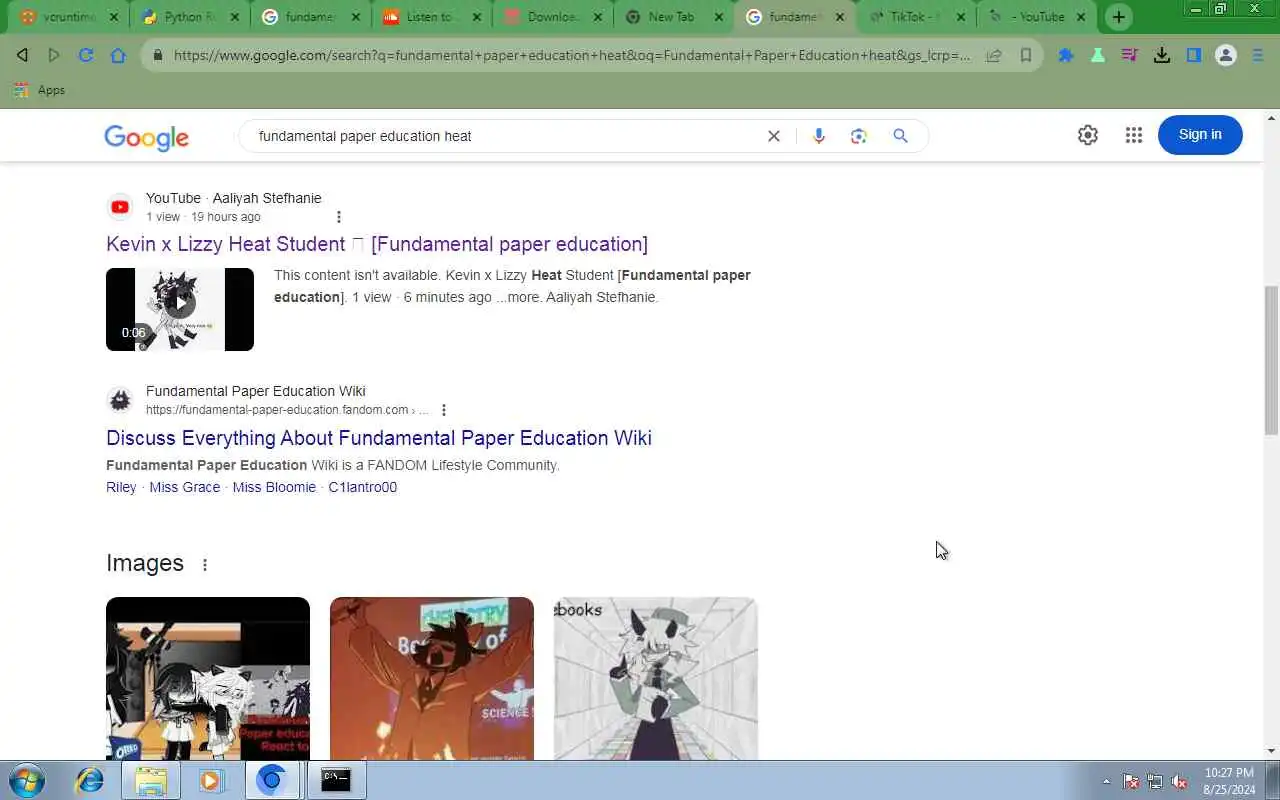Open the Google apps grid
Image resolution: width=1280 pixels, height=800 pixels.
[x=1133, y=135]
